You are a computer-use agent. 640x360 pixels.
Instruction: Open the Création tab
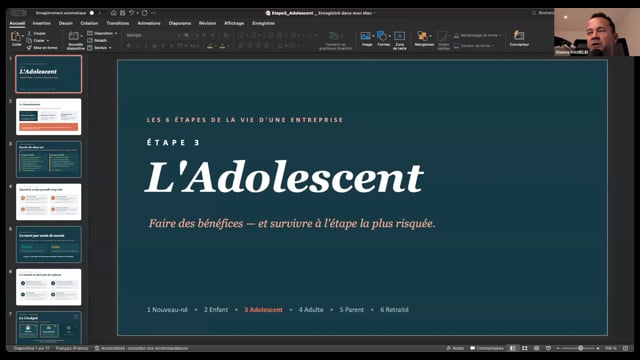click(89, 23)
